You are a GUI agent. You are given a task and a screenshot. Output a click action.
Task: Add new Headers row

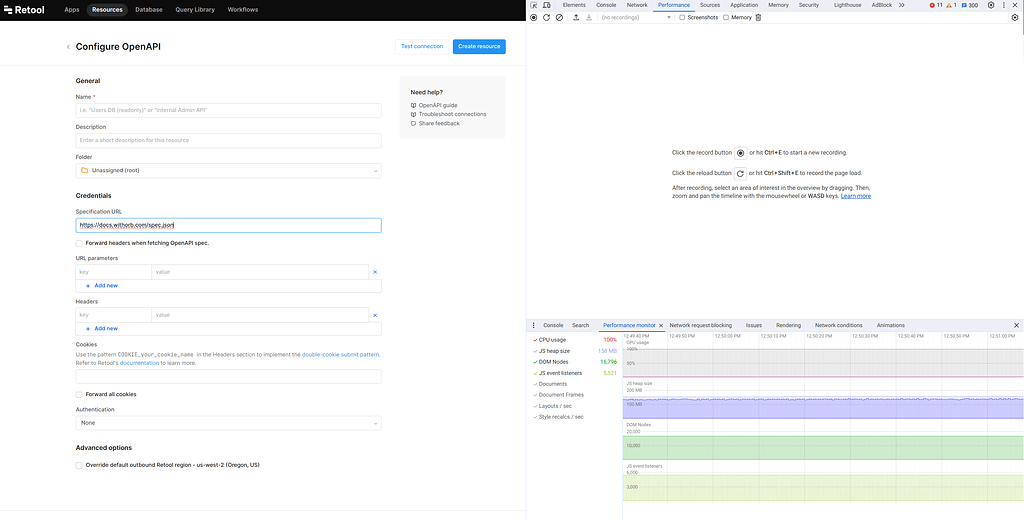pos(102,329)
